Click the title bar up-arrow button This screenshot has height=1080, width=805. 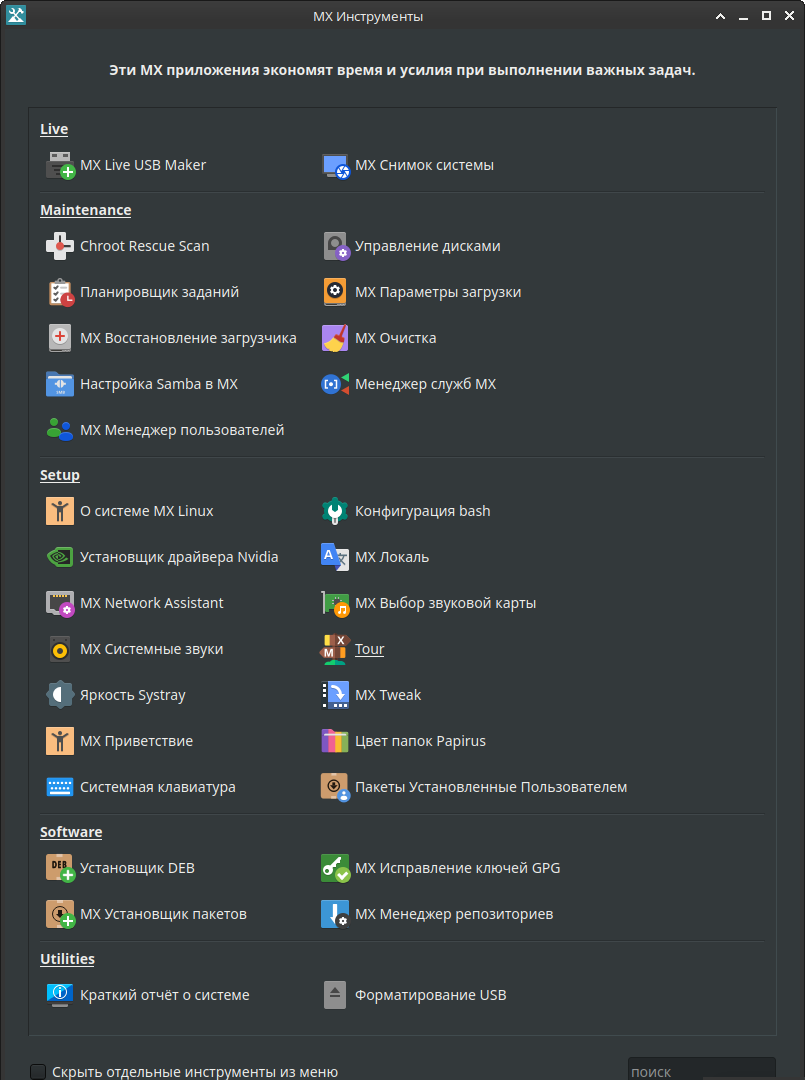(720, 16)
